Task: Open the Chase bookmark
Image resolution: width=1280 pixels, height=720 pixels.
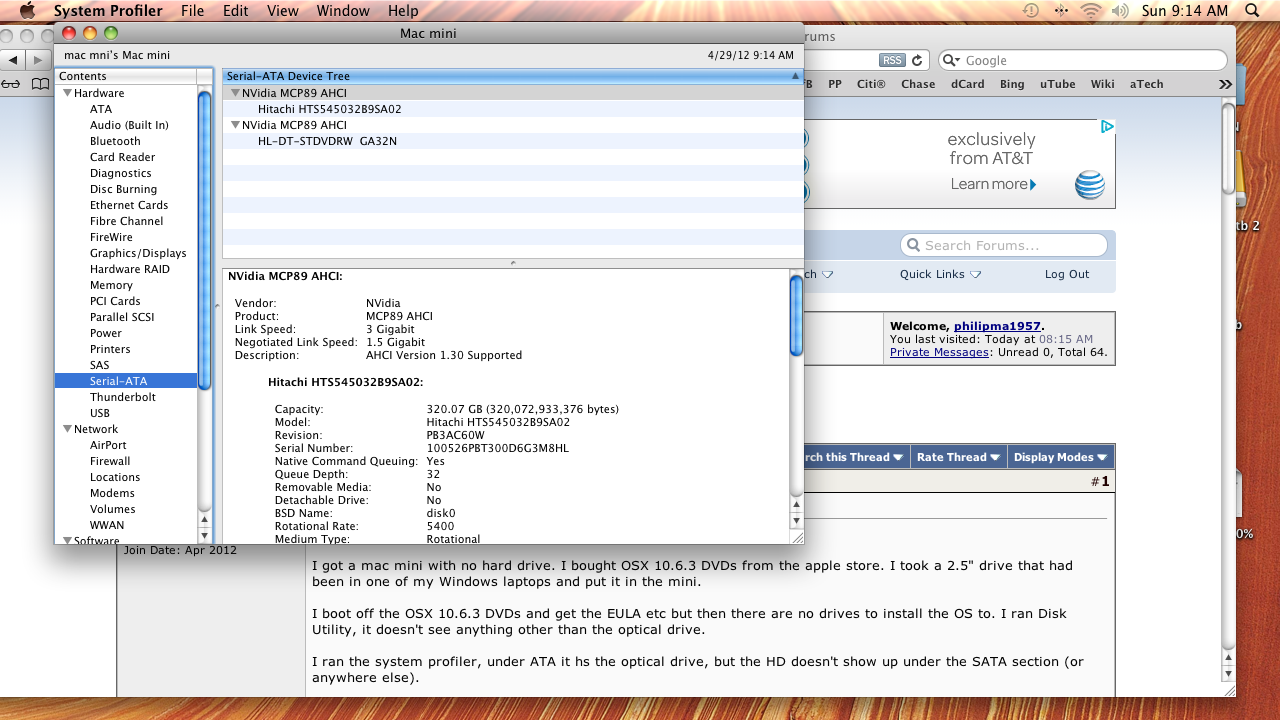Action: coord(918,84)
